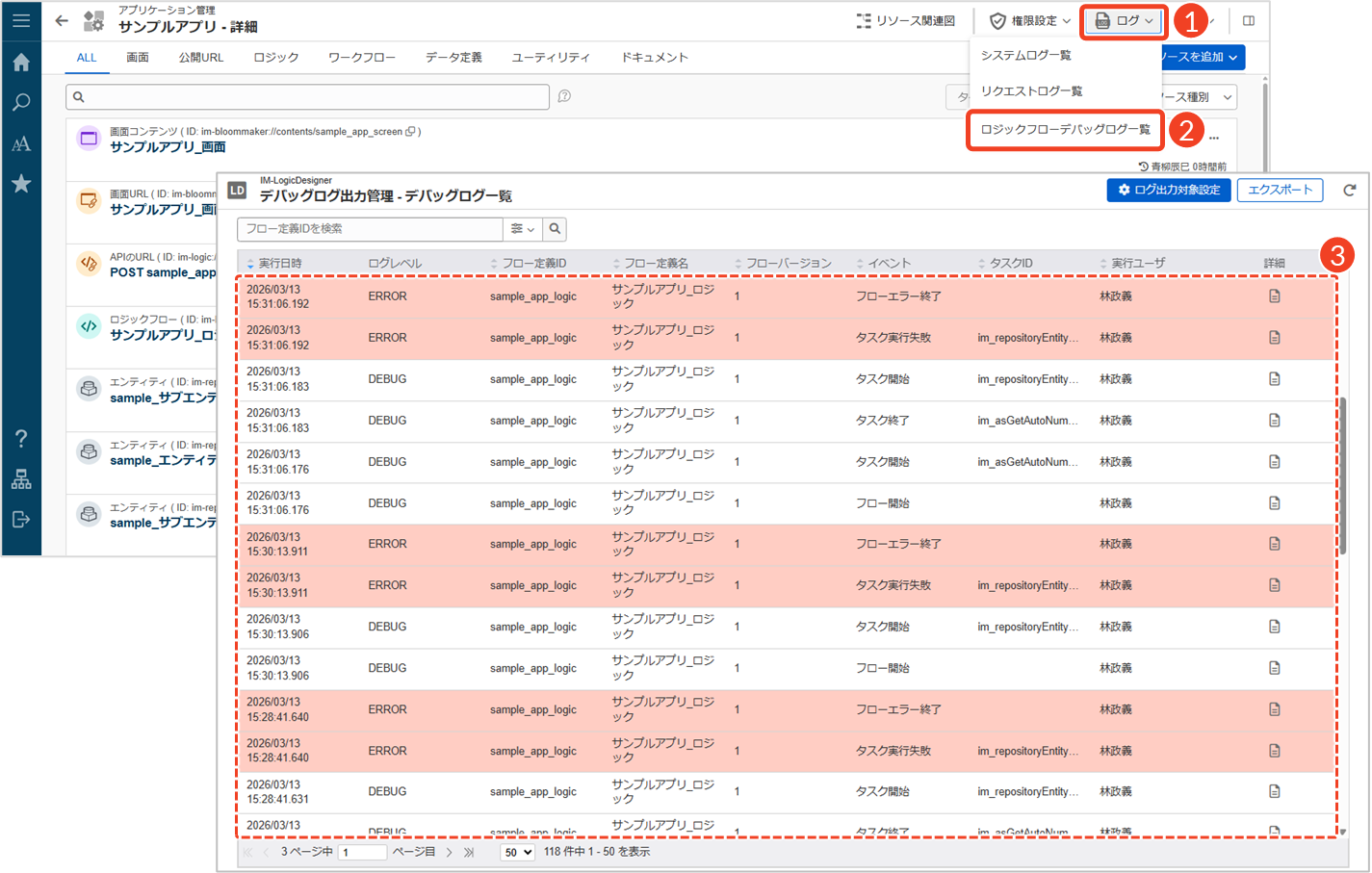The width and height of the screenshot is (1372, 873).
Task: Click the favorites star icon in the sidebar
Action: pyautogui.click(x=21, y=184)
